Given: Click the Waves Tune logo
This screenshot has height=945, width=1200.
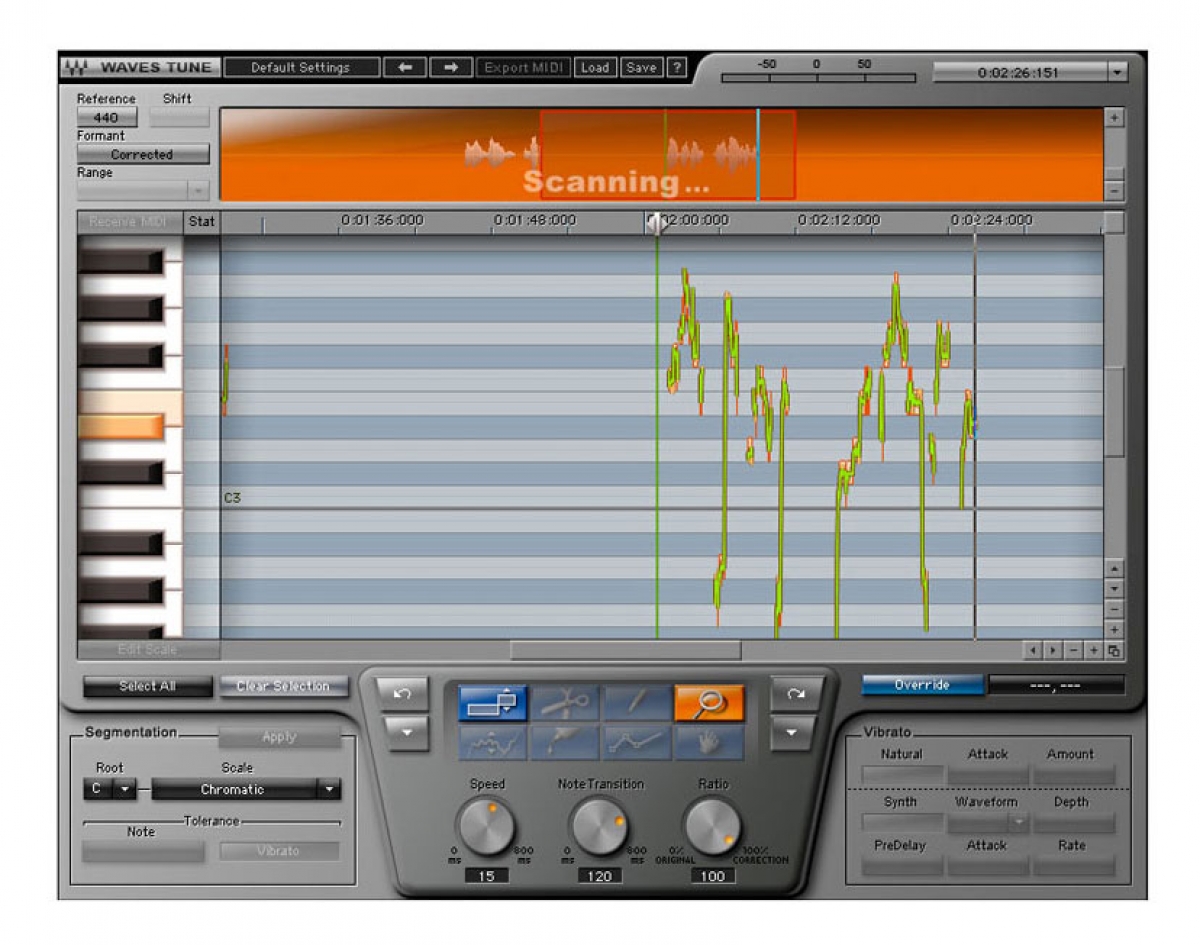Looking at the screenshot, I should [x=138, y=68].
